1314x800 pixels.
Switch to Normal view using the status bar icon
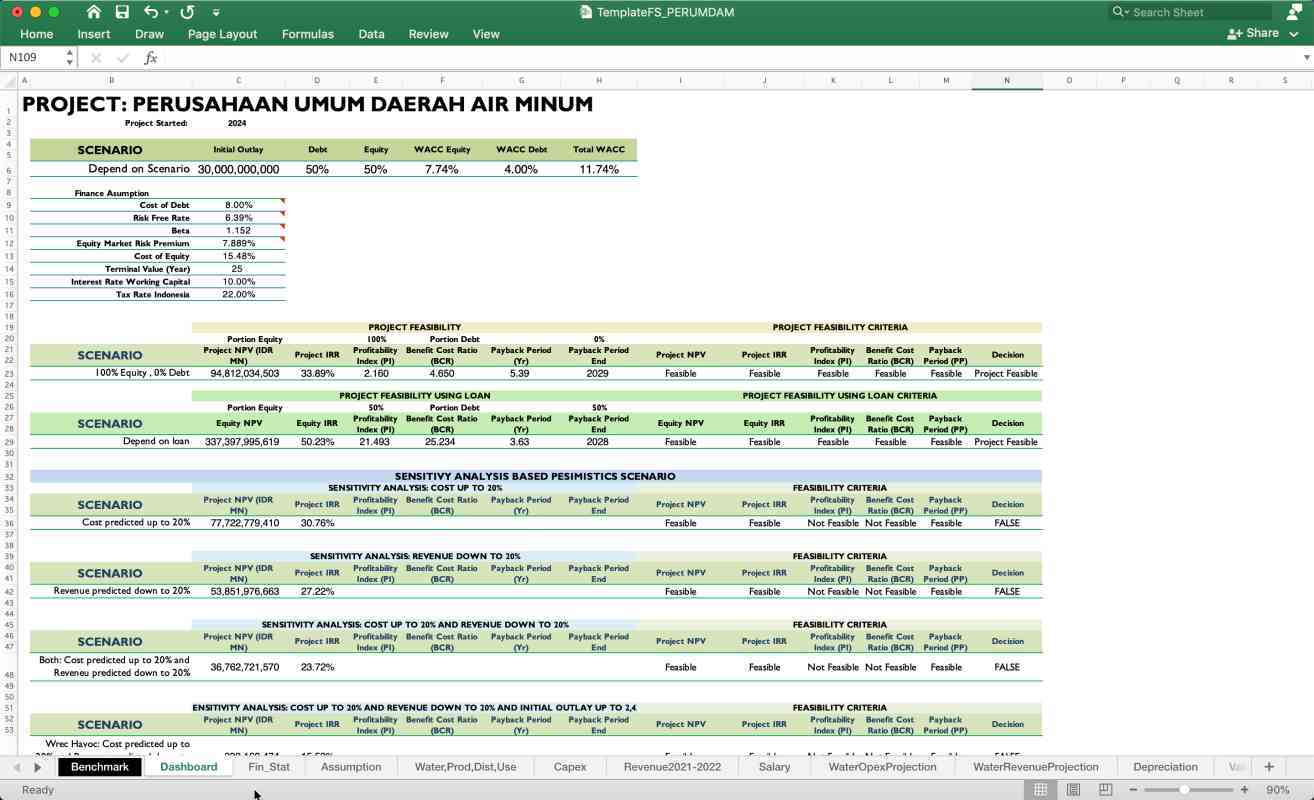point(1040,789)
